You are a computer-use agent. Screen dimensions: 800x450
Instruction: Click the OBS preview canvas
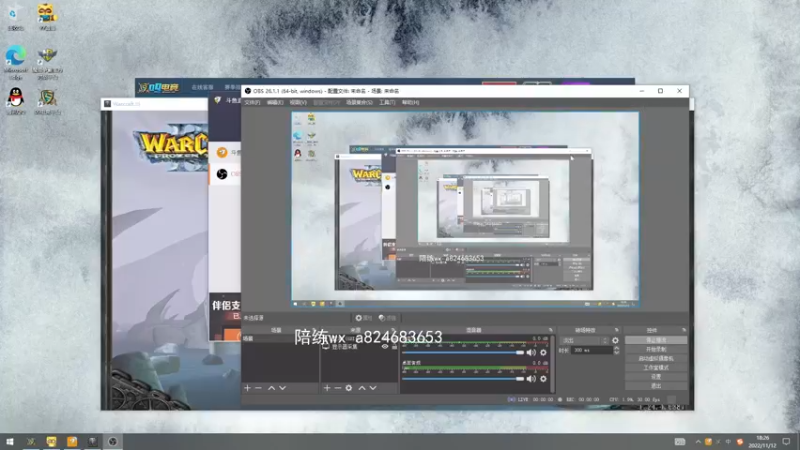pyautogui.click(x=465, y=210)
